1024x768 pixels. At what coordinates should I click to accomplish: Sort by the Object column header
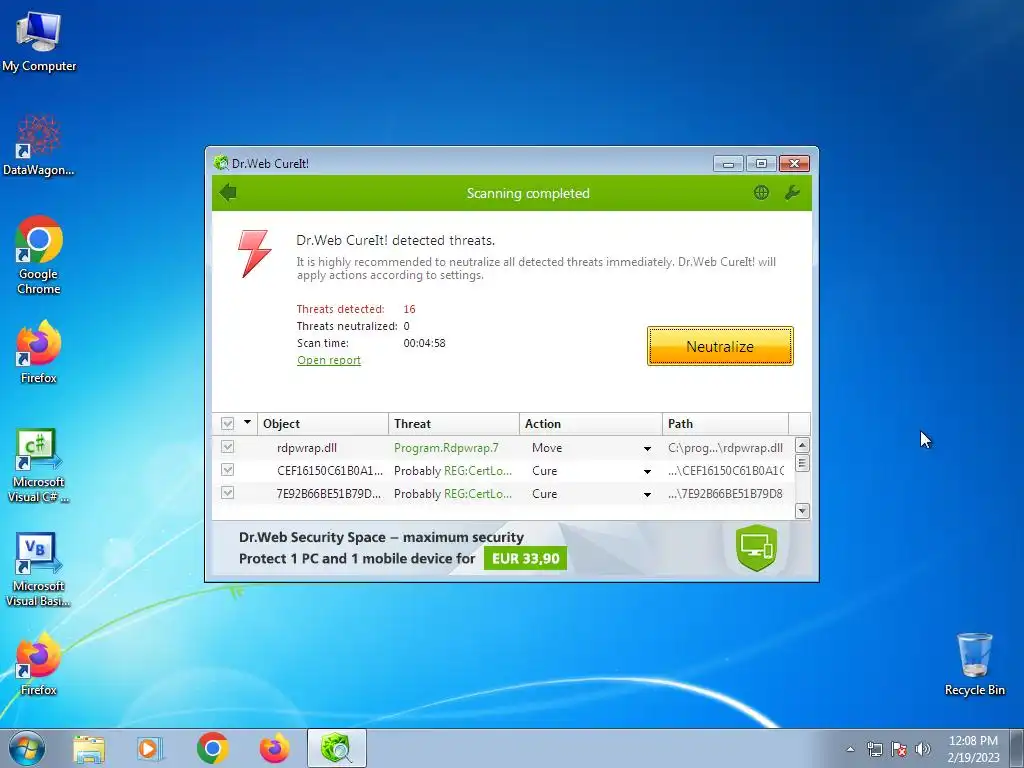(x=323, y=424)
